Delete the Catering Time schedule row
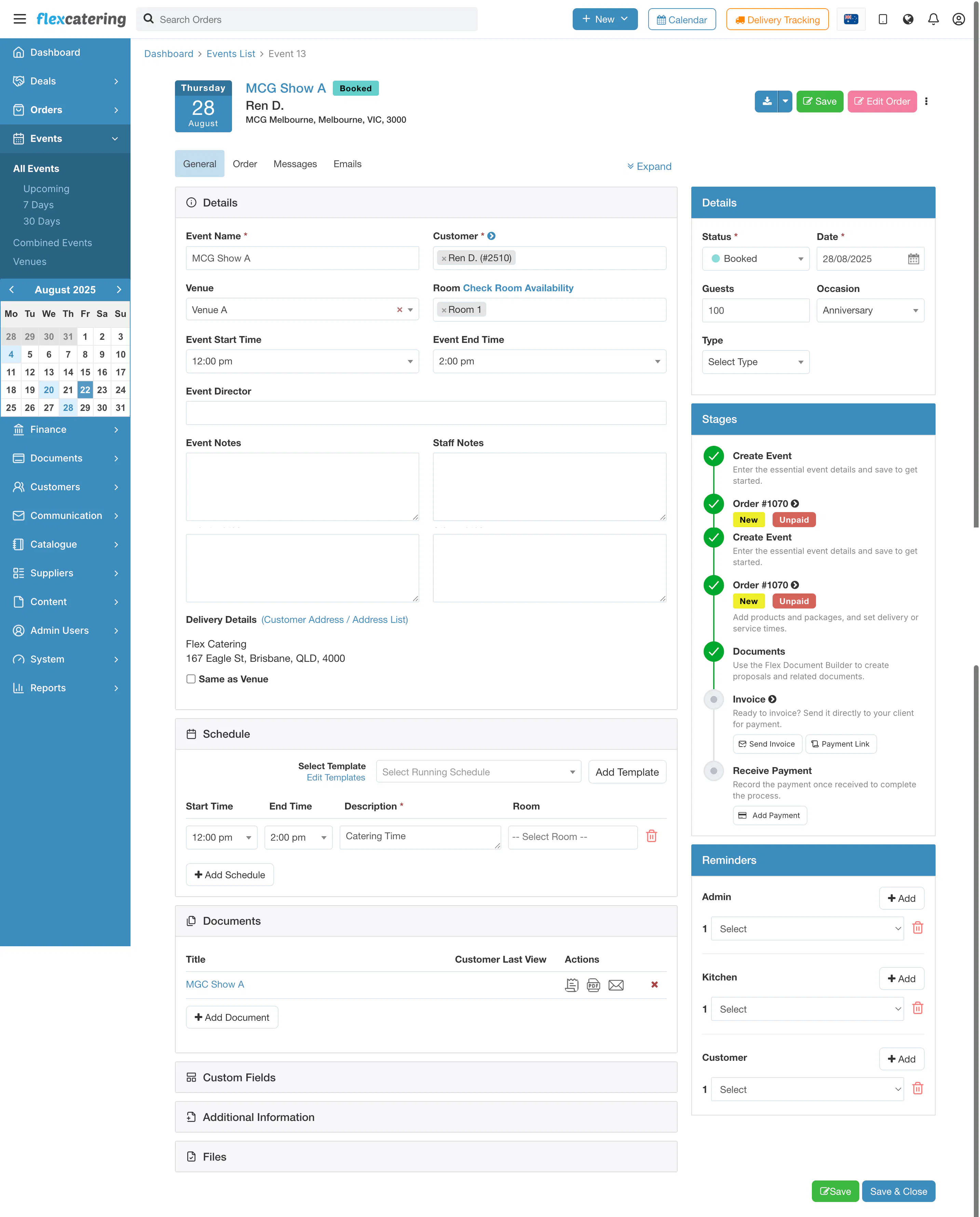This screenshot has height=1217, width=980. (651, 836)
